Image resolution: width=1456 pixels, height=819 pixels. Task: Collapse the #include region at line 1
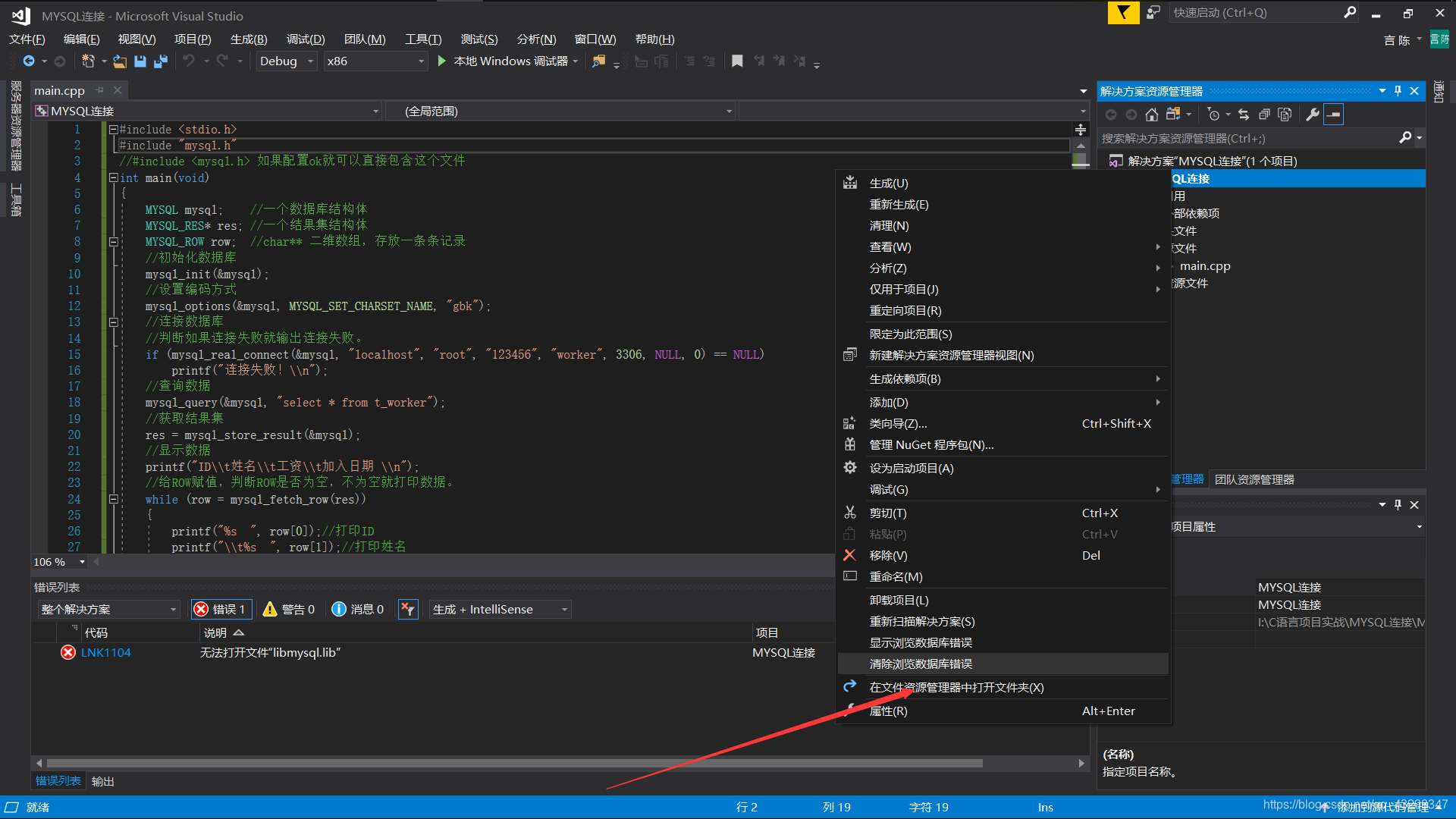pos(113,130)
